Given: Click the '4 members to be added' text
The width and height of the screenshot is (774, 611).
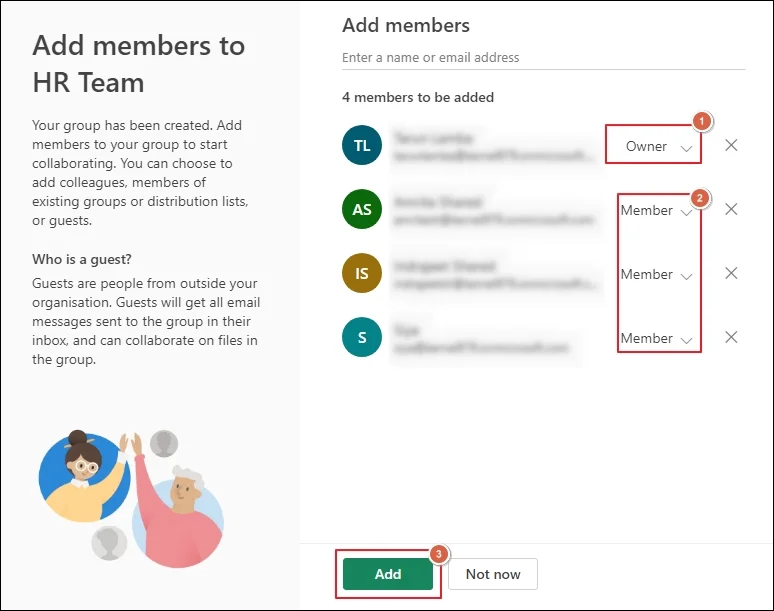Looking at the screenshot, I should [x=418, y=97].
